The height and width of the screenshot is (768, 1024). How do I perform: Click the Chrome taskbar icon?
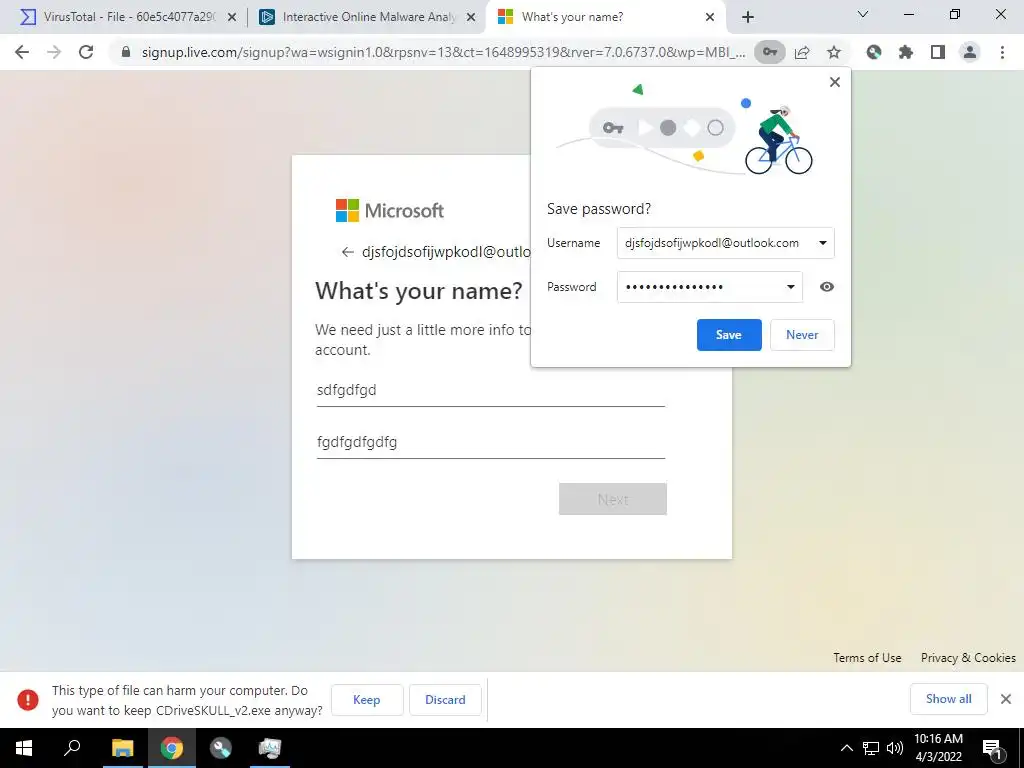click(x=171, y=748)
